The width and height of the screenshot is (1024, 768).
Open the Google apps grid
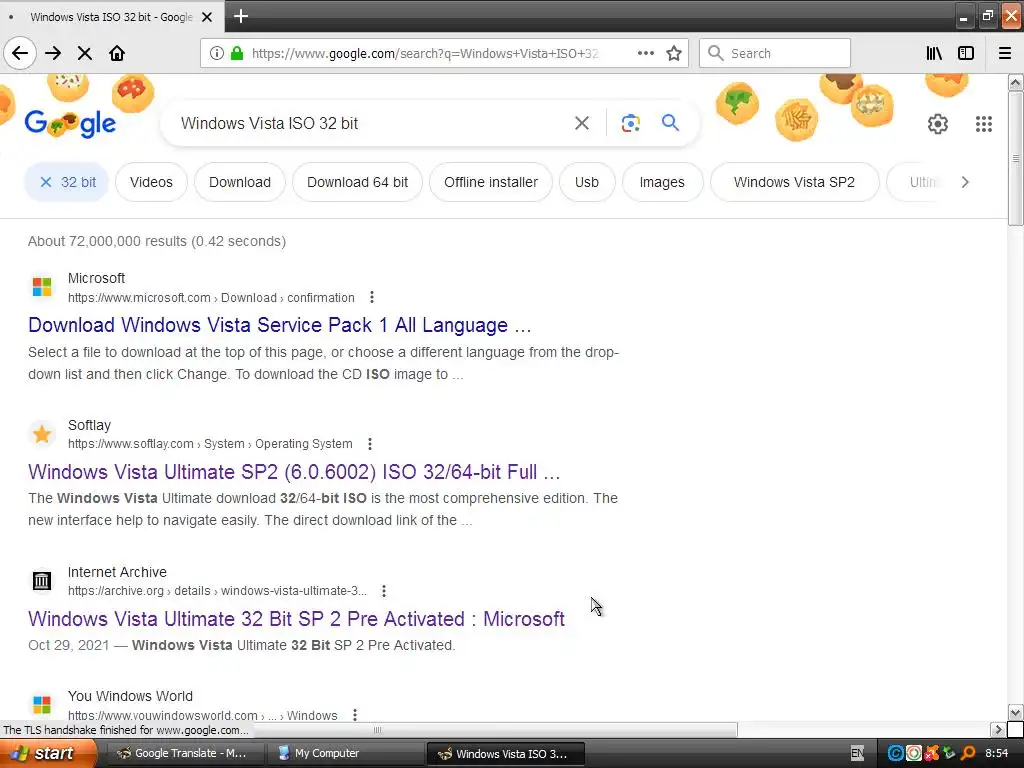984,123
